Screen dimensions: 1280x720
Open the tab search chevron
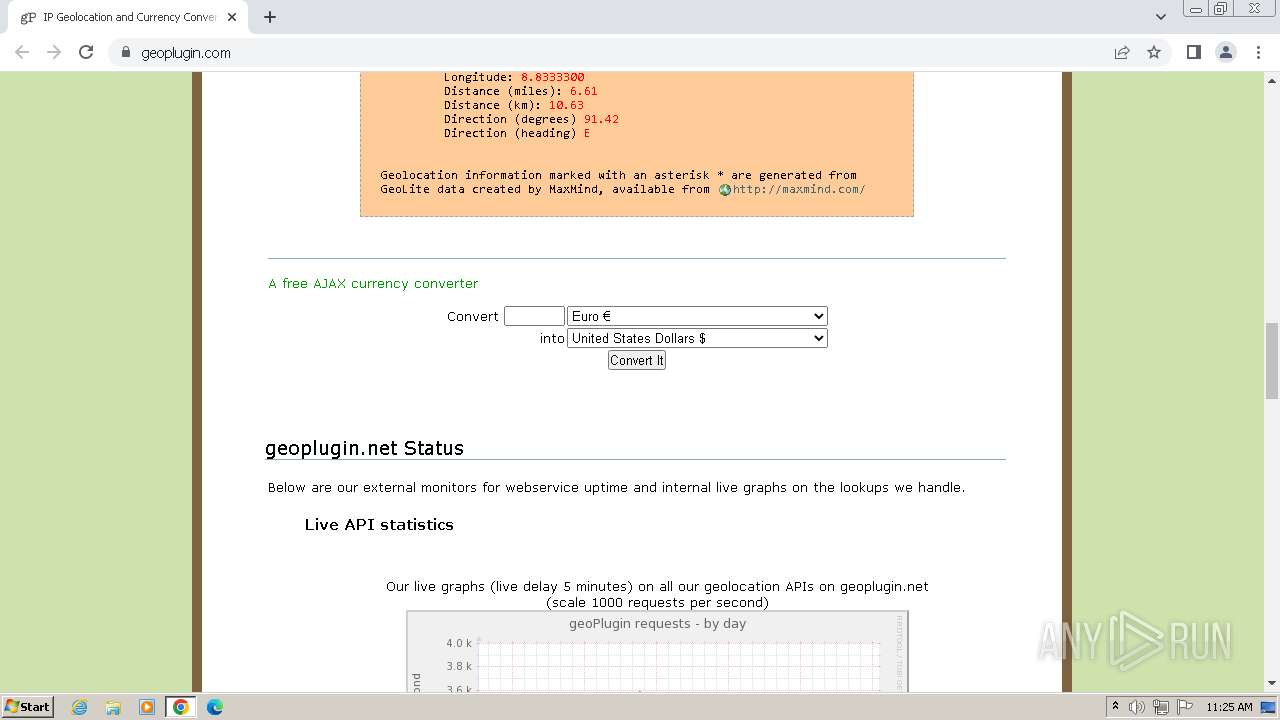[1160, 17]
